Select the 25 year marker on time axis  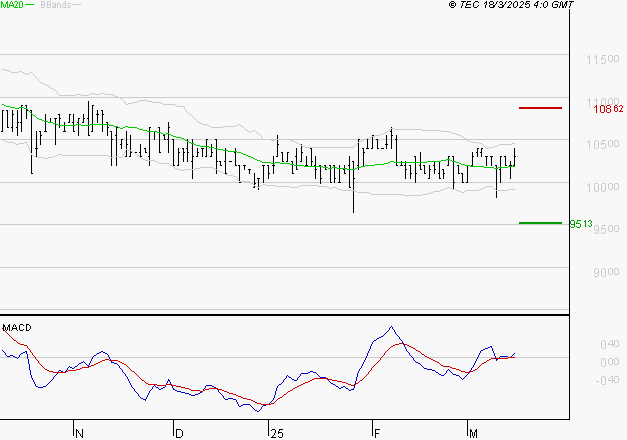point(276,432)
